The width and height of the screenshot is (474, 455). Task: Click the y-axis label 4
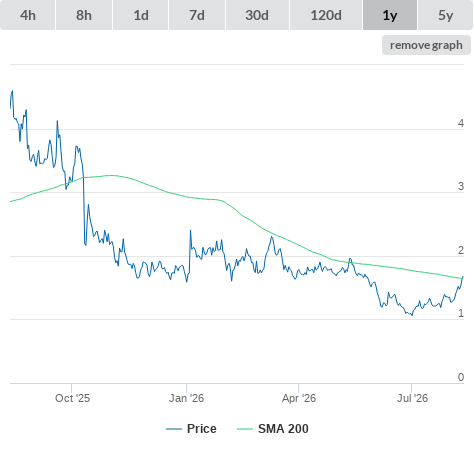[x=461, y=123]
